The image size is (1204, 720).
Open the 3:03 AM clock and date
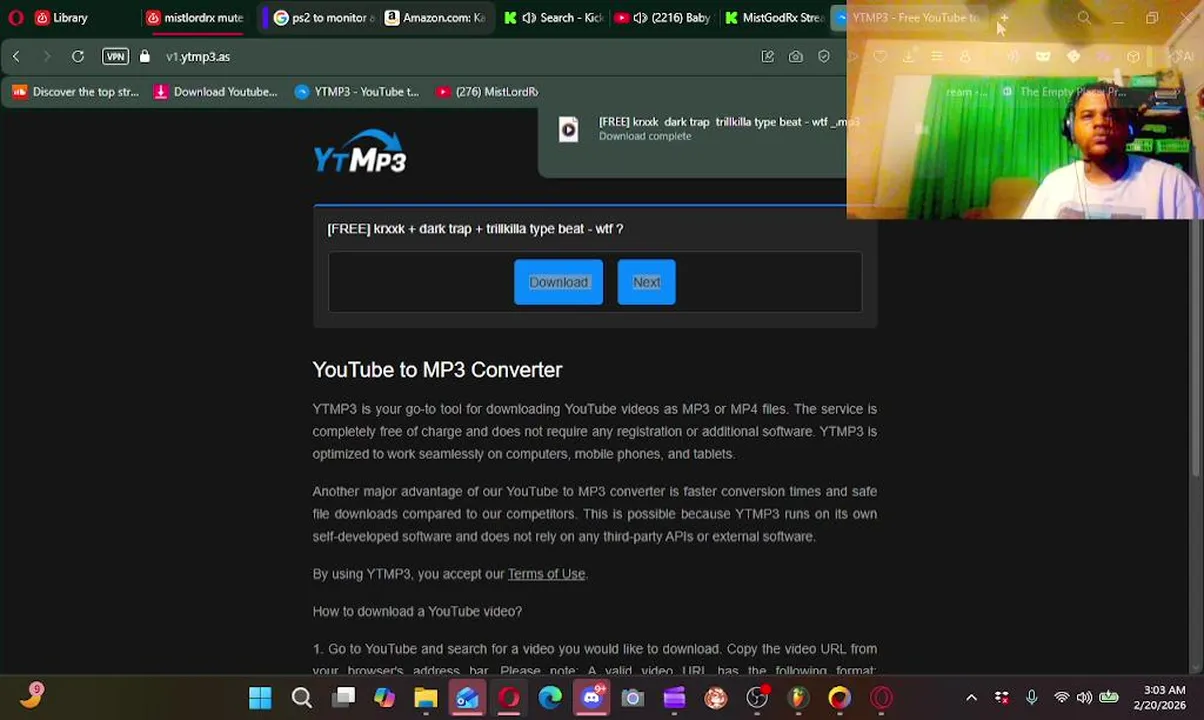click(x=1160, y=698)
